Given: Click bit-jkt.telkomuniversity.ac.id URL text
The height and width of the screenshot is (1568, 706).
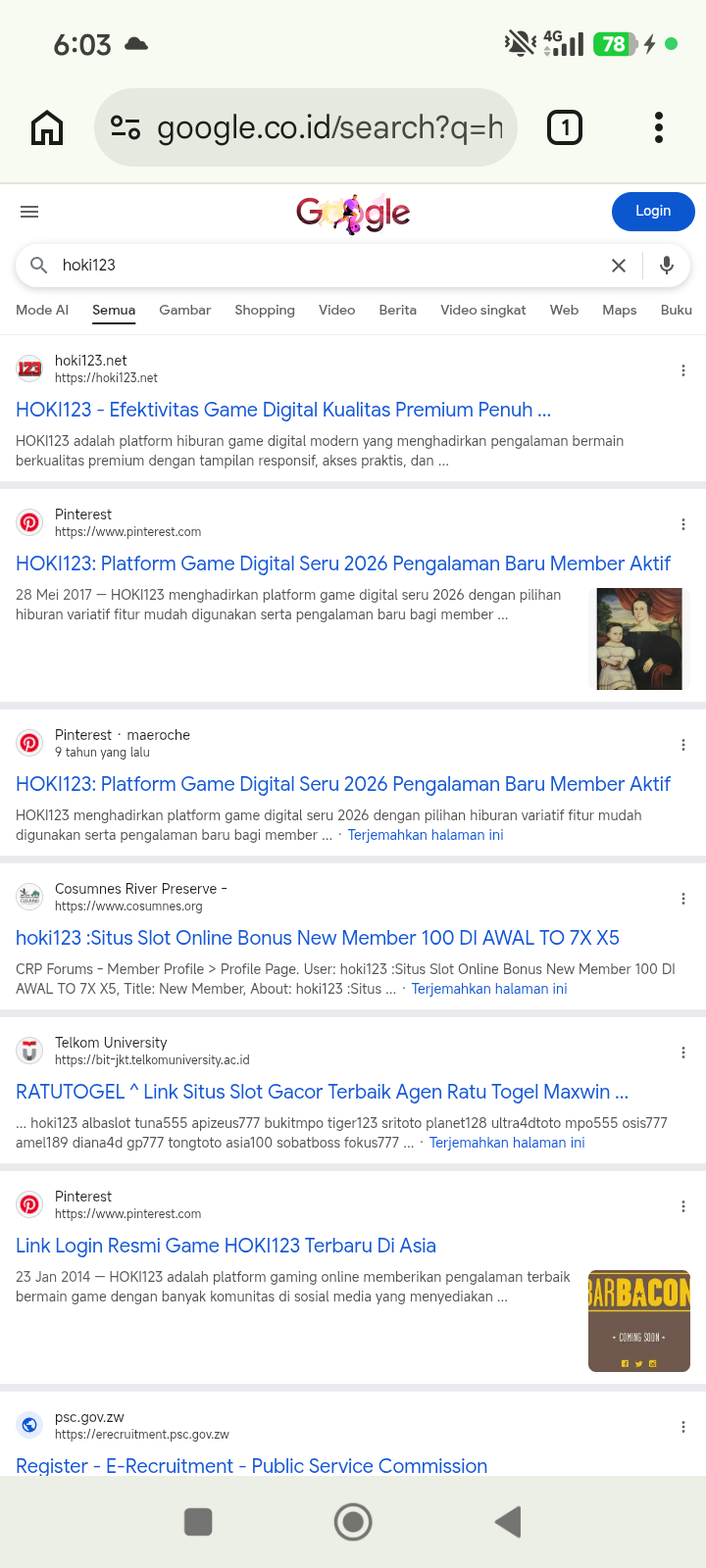Looking at the screenshot, I should [152, 1060].
